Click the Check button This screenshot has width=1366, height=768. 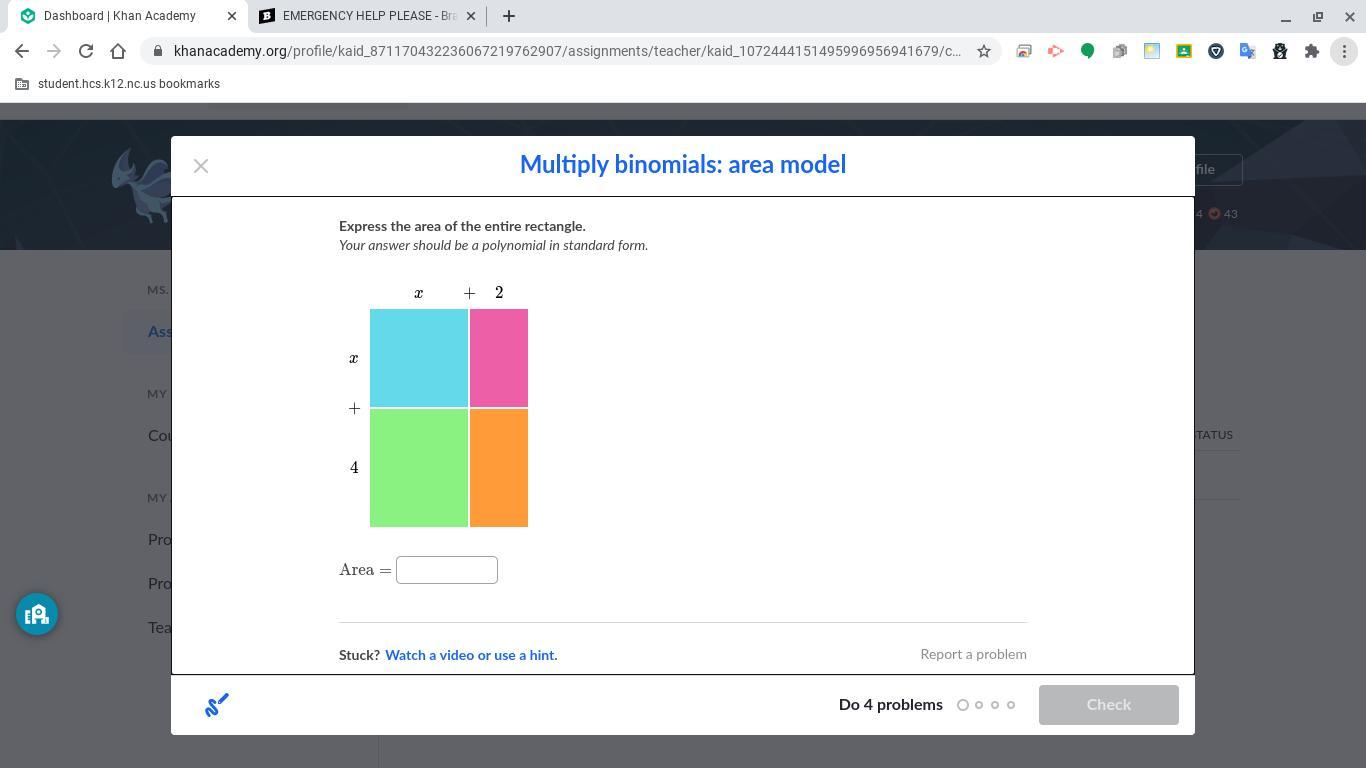(x=1108, y=705)
